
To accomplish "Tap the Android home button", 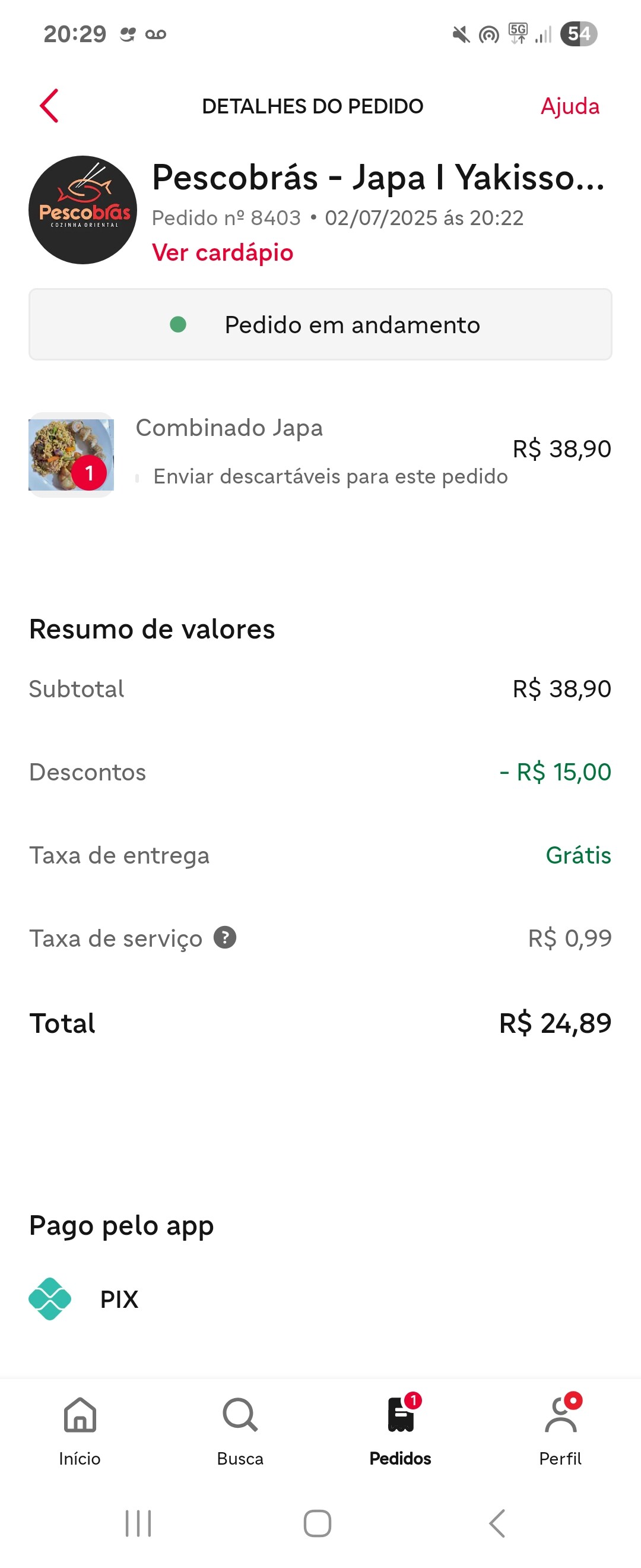I will coord(318,1523).
